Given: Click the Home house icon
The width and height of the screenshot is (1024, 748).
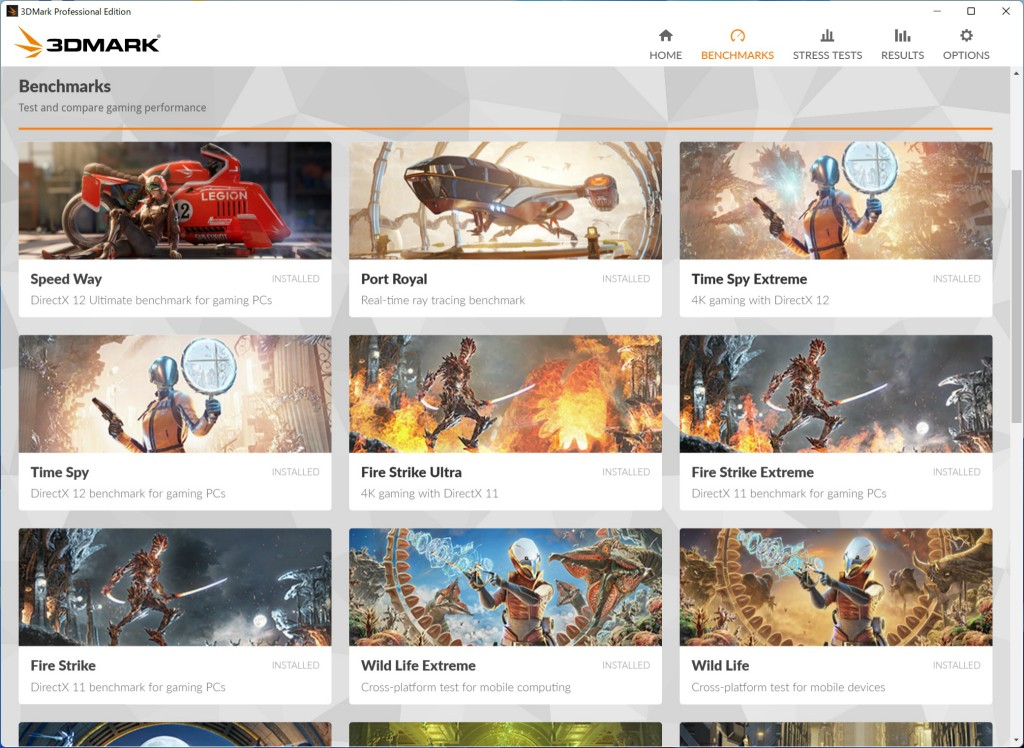Looking at the screenshot, I should click(665, 35).
